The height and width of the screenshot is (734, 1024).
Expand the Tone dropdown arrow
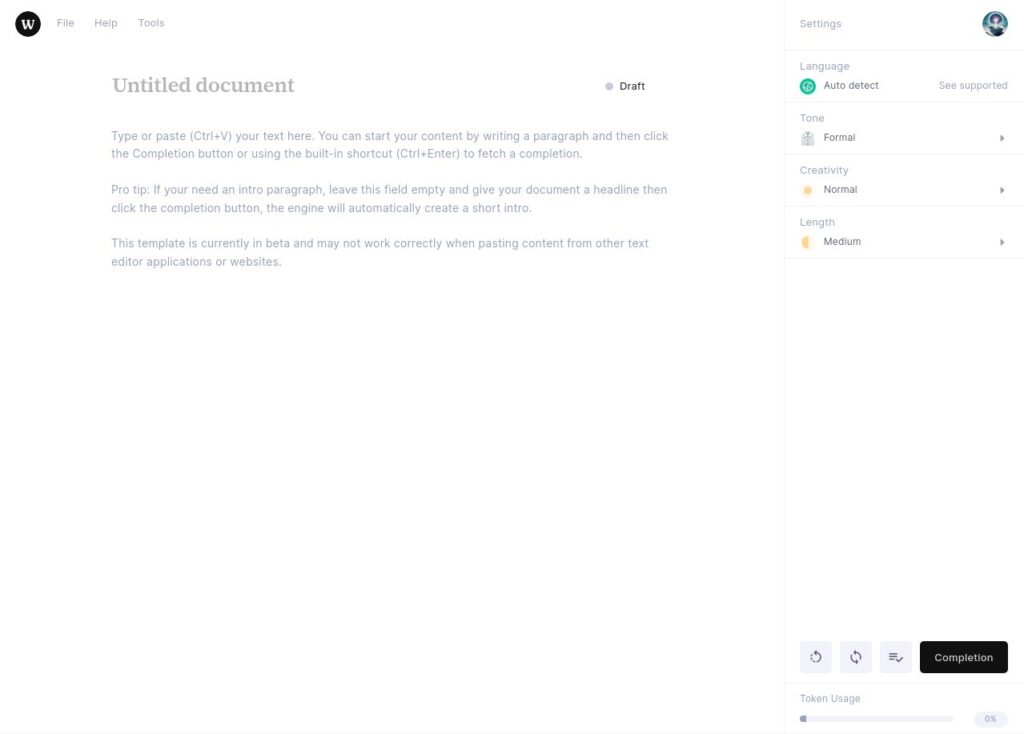coord(1002,138)
